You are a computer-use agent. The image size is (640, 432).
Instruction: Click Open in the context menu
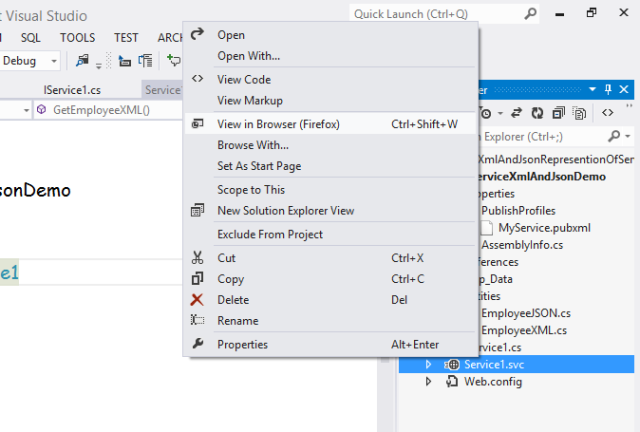pos(331,35)
